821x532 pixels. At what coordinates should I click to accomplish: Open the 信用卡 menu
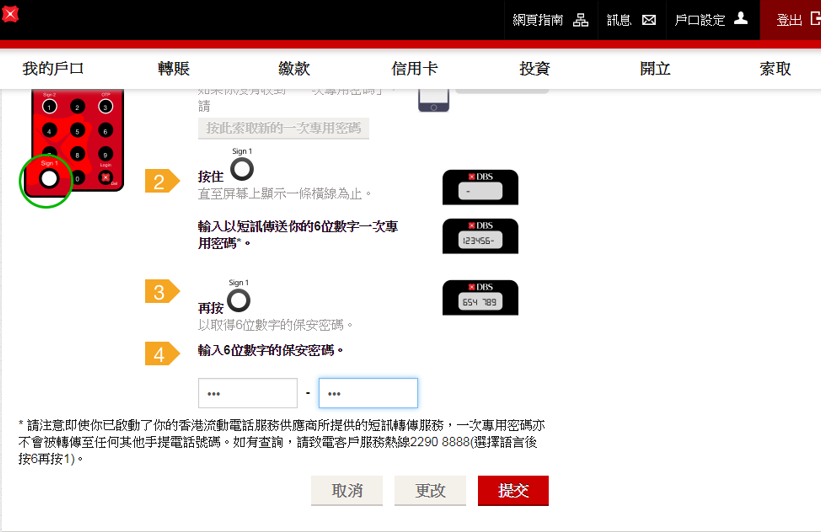click(414, 69)
